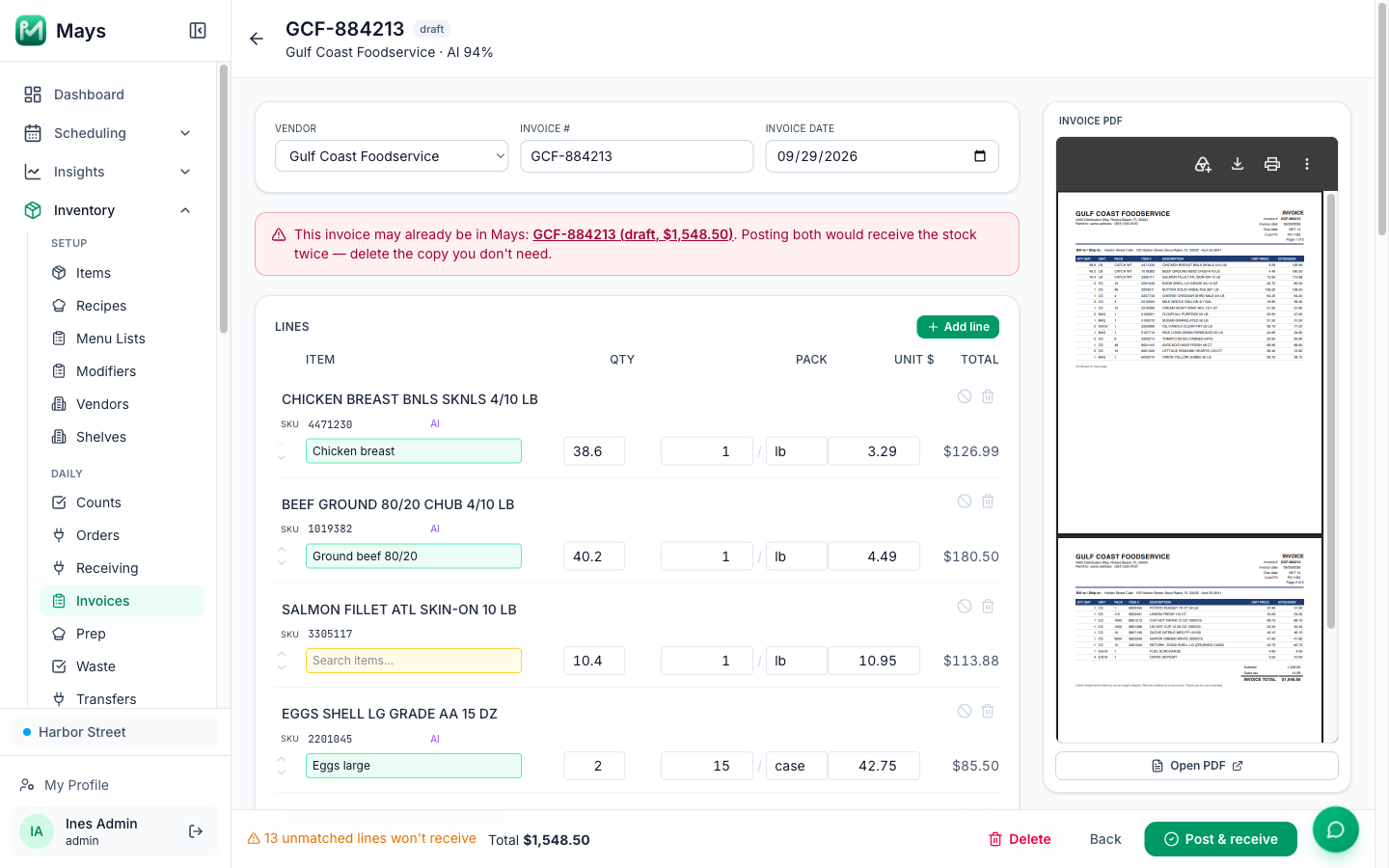This screenshot has height=868, width=1389.
Task: Move the Salmon Fillet line up
Action: pos(282,654)
